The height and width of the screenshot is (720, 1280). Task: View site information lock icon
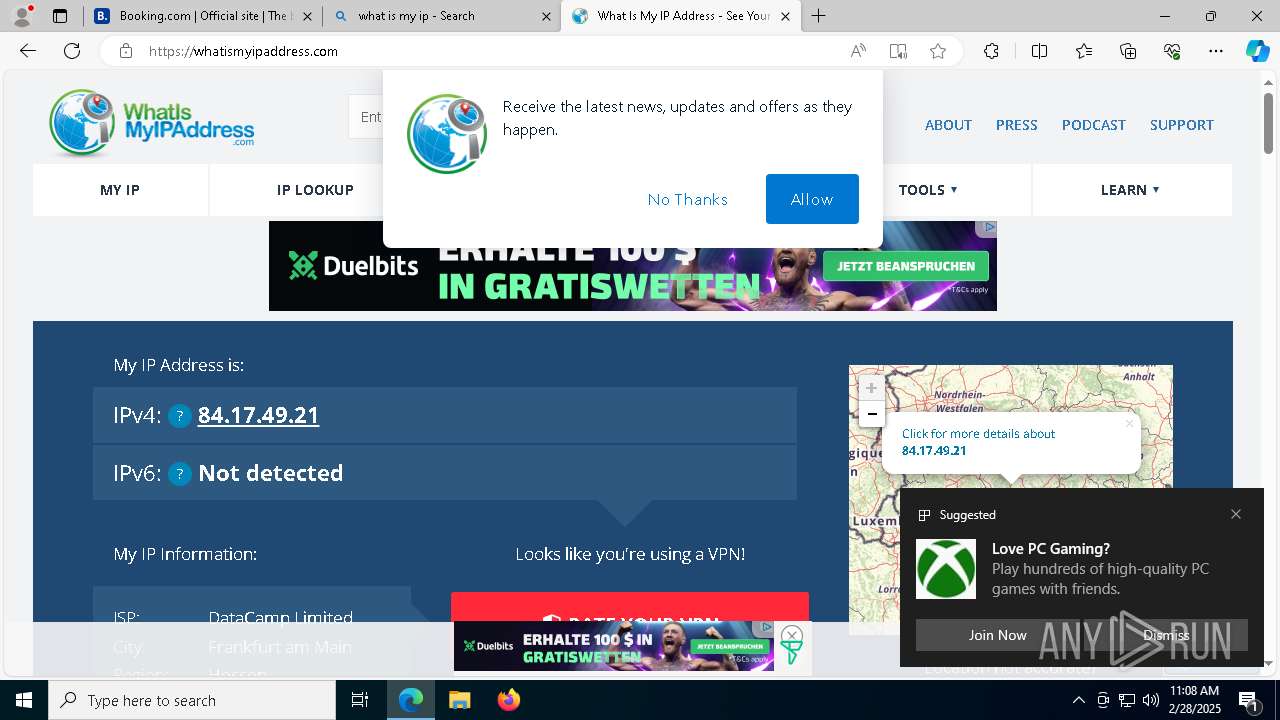click(125, 51)
